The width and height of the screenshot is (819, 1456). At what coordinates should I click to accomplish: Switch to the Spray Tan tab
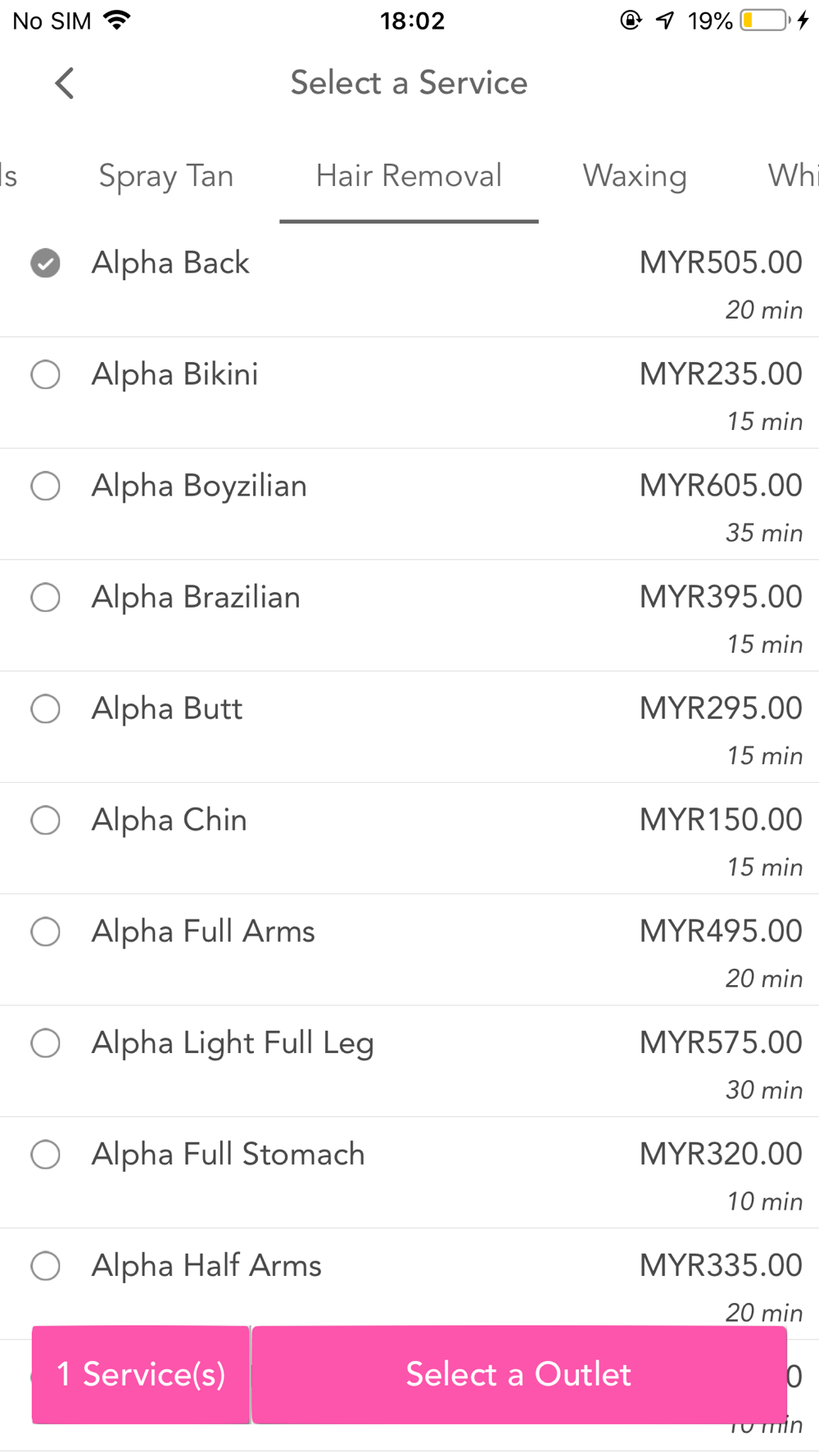point(166,176)
